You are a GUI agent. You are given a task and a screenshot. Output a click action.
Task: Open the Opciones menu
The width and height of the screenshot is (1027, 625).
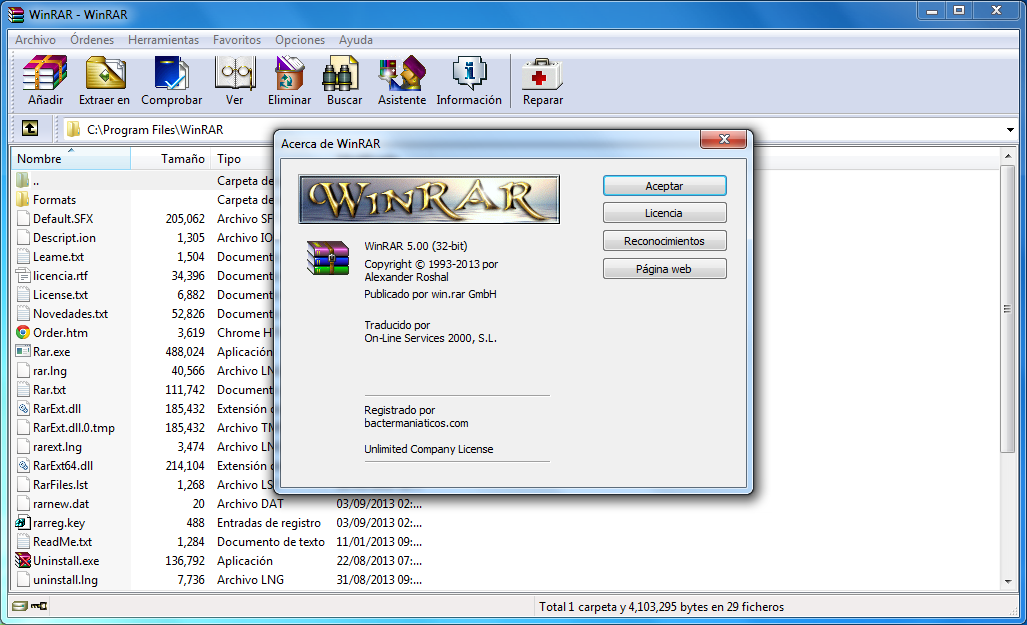[299, 39]
